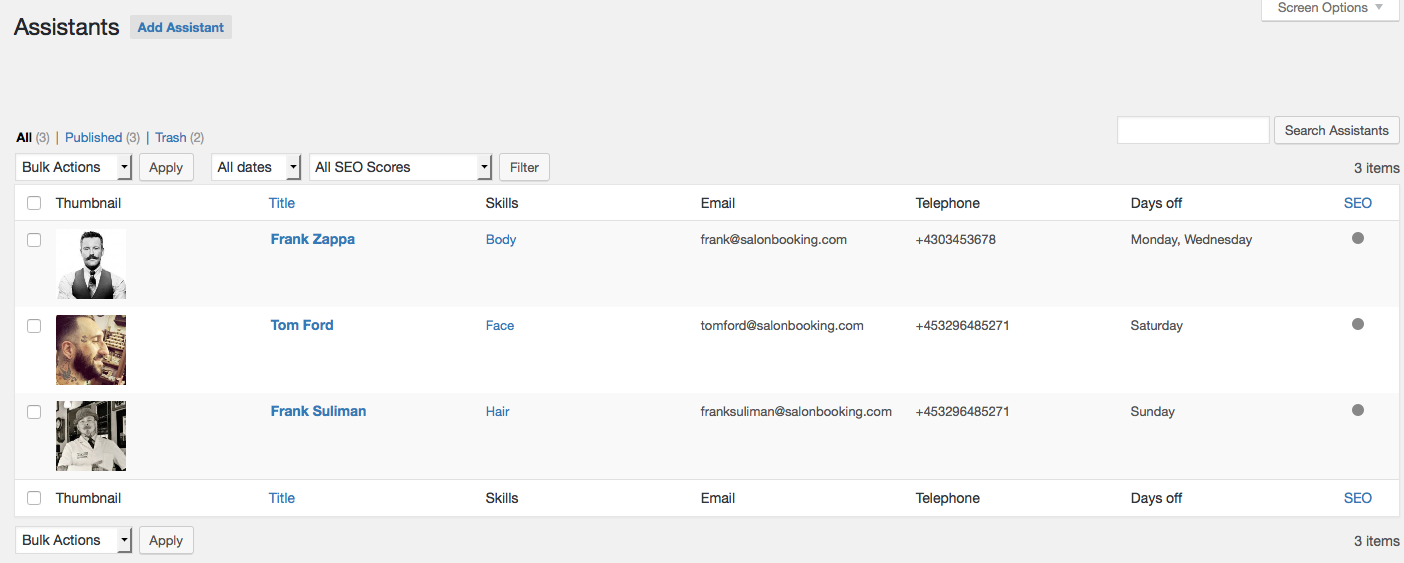Click the SEO score dot for Frank Zappa
The height and width of the screenshot is (563, 1404).
[1357, 238]
